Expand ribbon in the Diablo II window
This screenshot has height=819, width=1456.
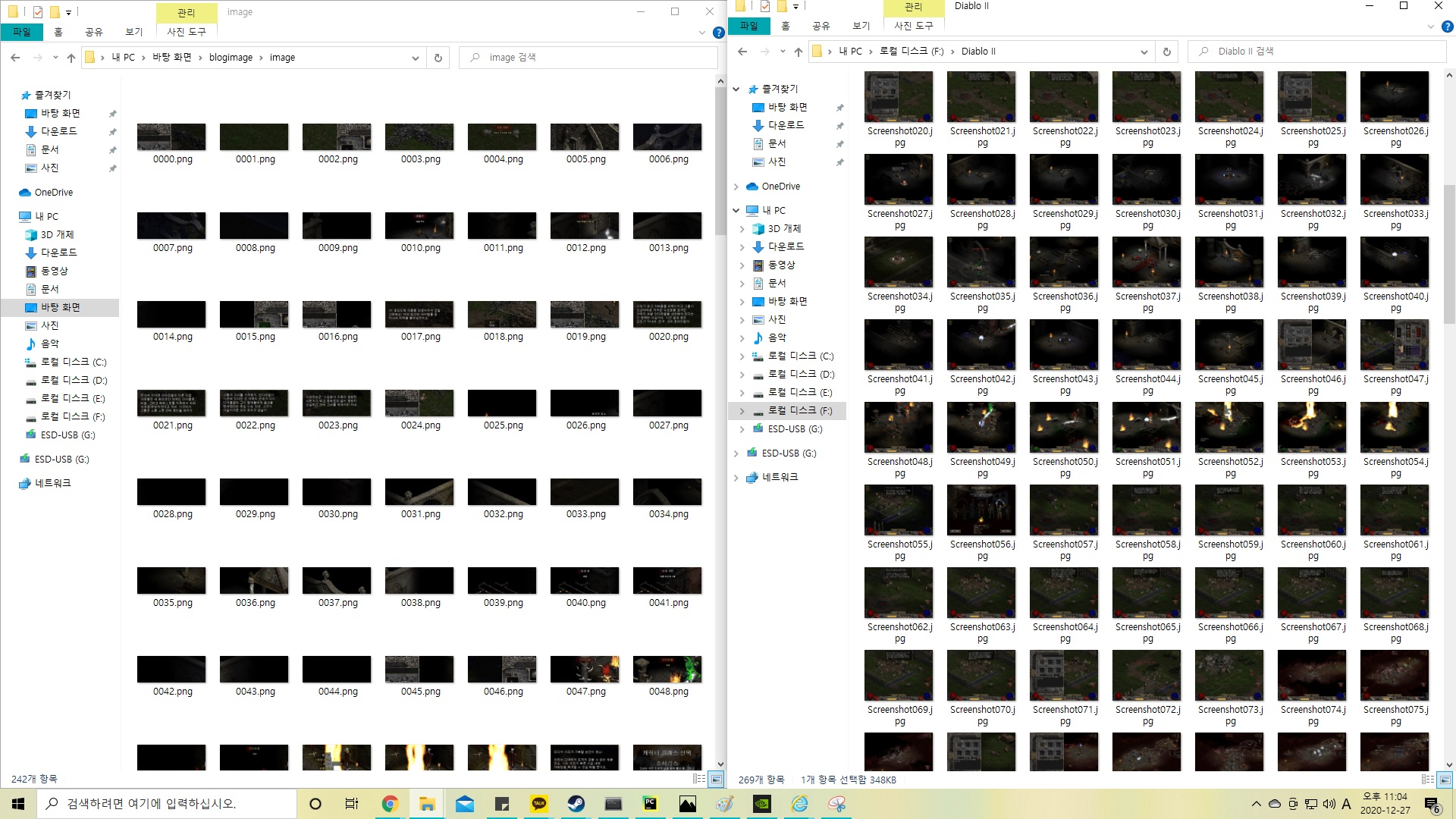pos(1430,27)
